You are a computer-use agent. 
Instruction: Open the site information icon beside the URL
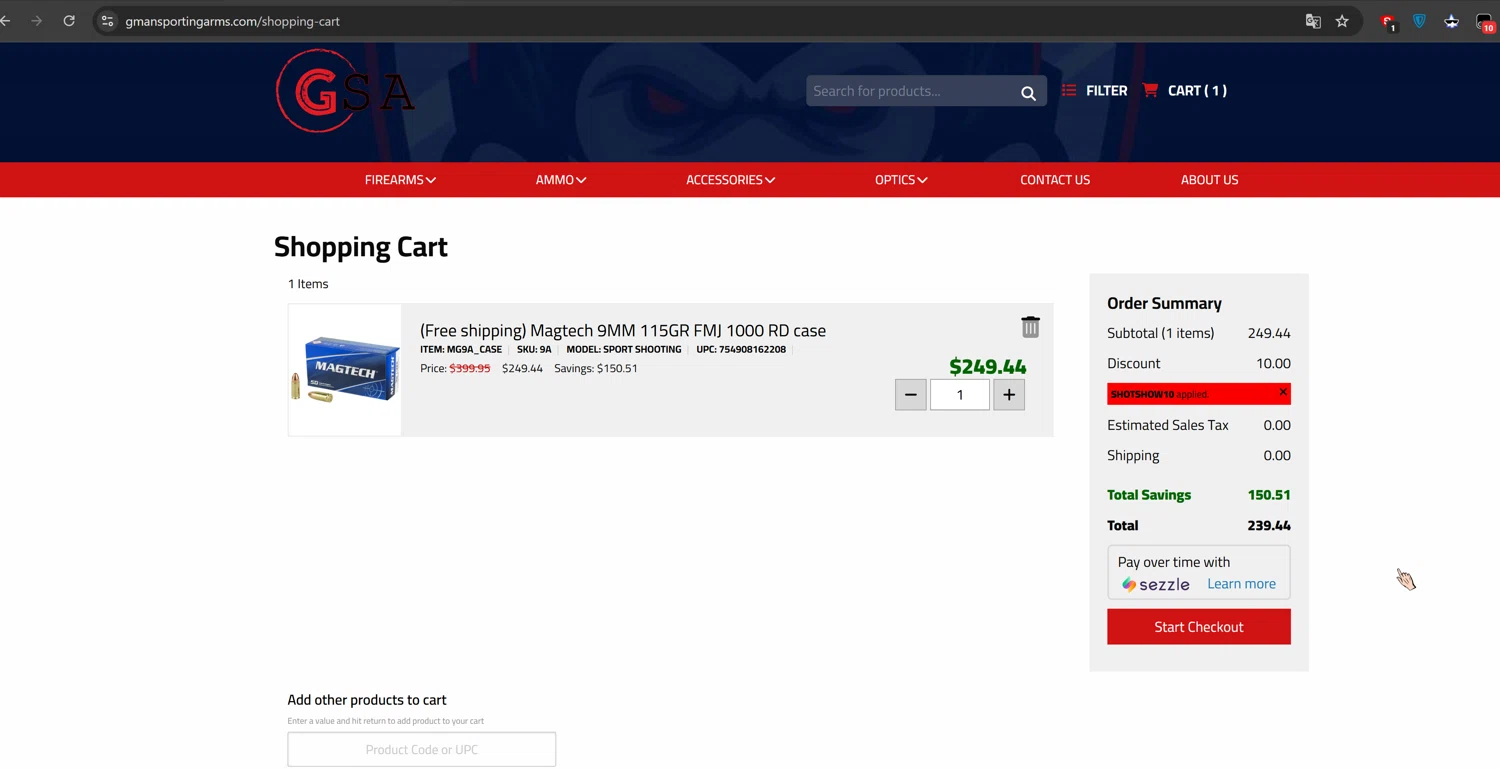[x=108, y=21]
